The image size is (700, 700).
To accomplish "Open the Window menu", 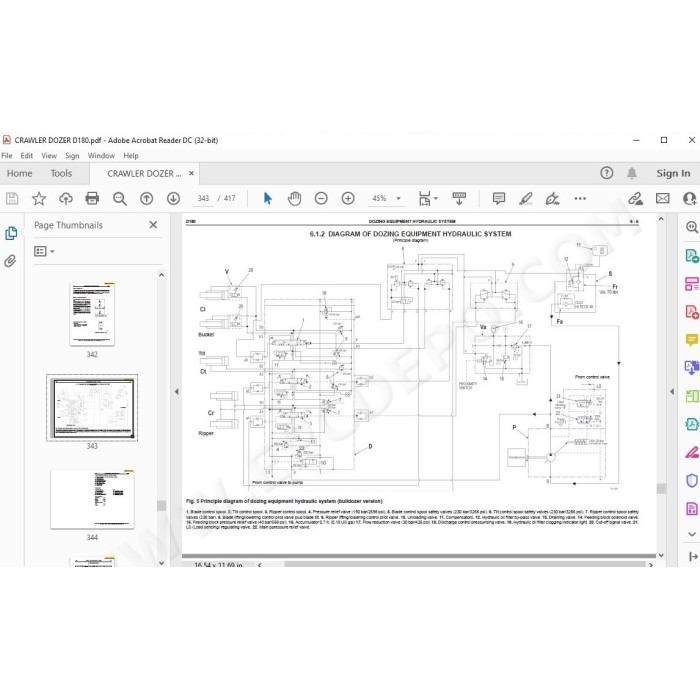I will pyautogui.click(x=101, y=156).
